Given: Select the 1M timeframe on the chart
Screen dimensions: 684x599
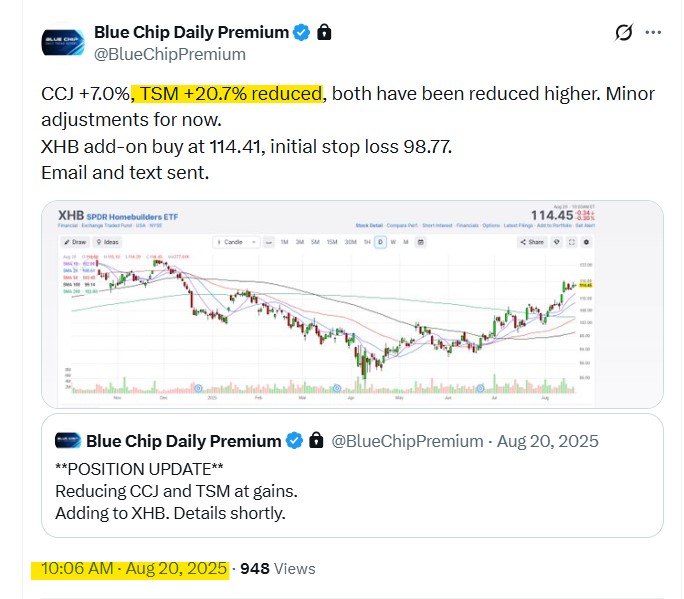Looking at the screenshot, I should 285,242.
